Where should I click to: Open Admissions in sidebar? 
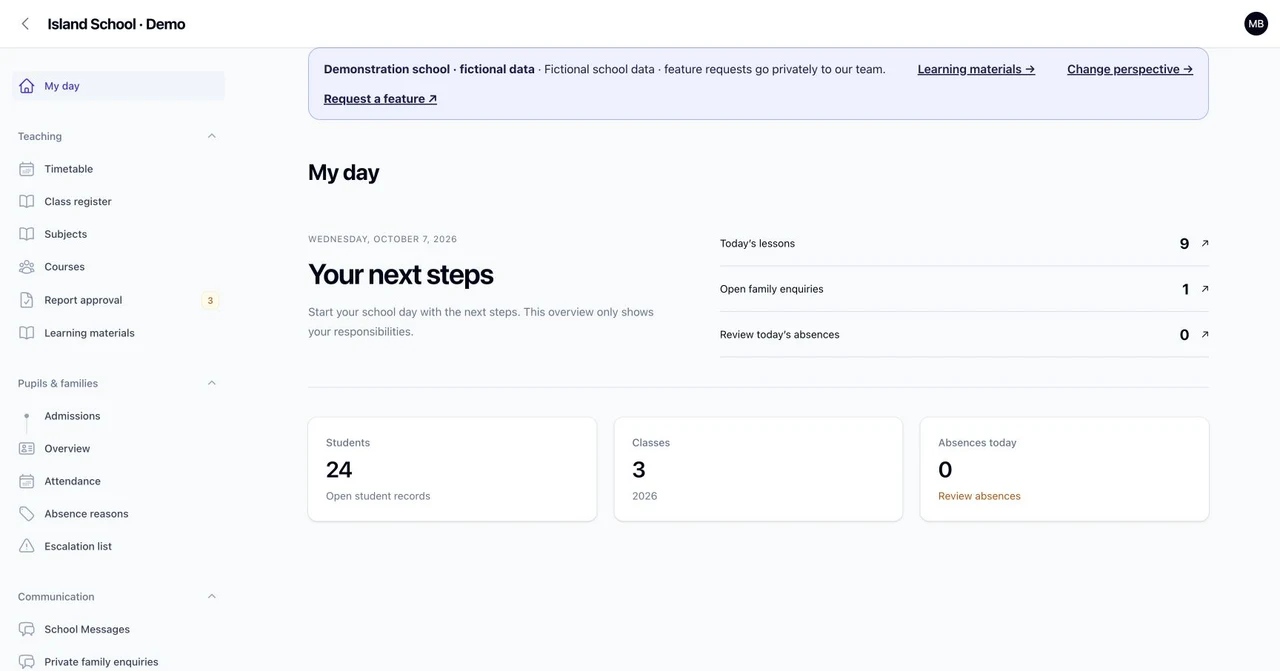pos(118,416)
